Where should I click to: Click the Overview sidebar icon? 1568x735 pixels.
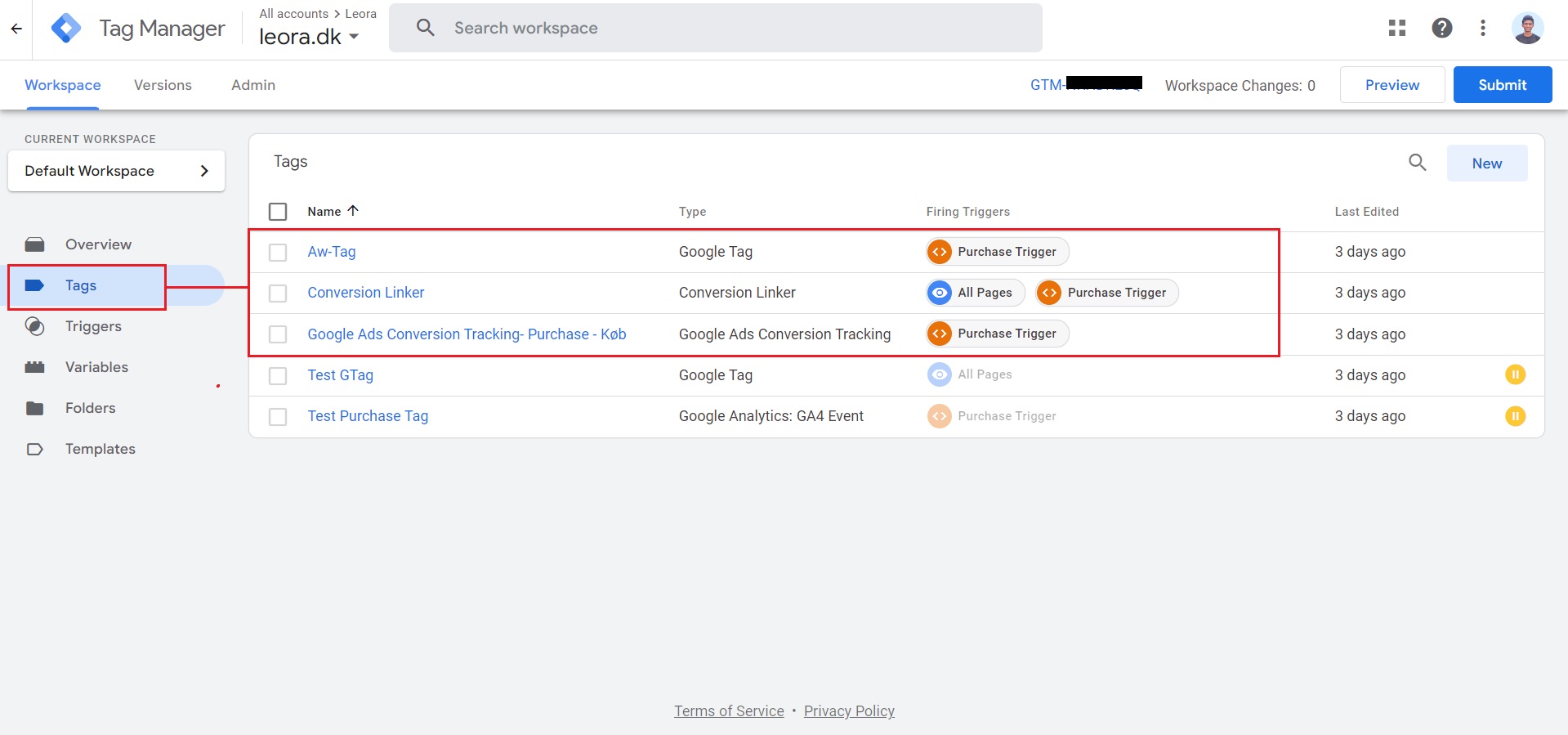click(34, 244)
